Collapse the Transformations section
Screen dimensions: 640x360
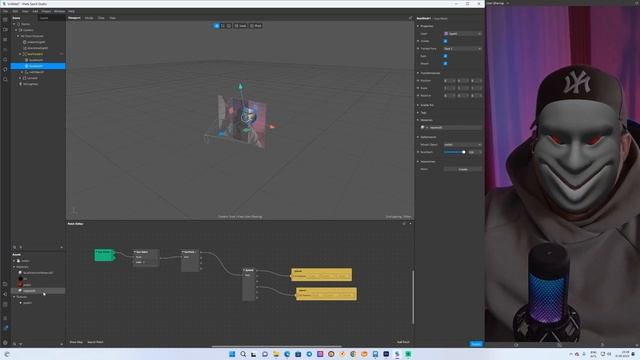418,73
